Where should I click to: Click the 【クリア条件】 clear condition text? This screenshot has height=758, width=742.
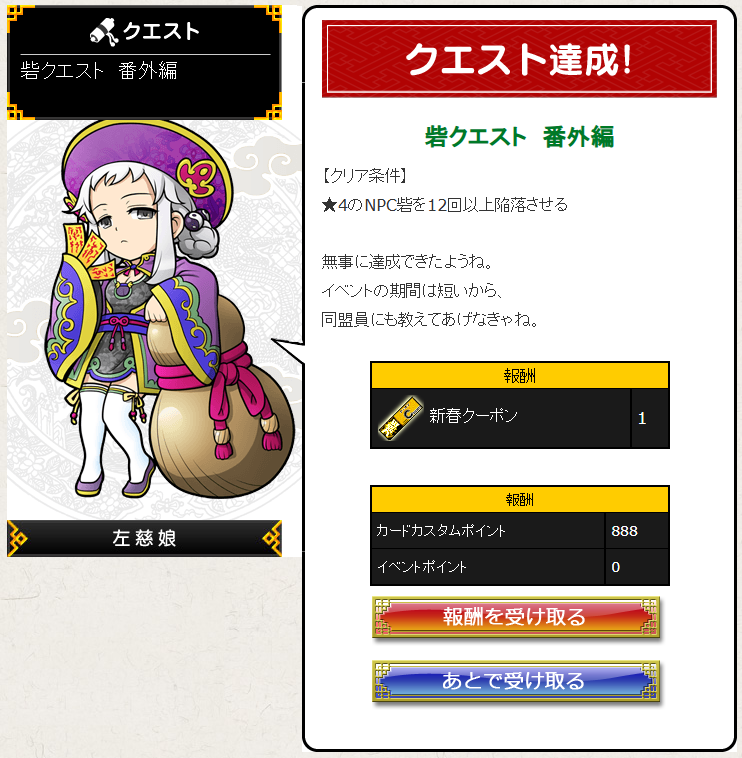(x=364, y=175)
